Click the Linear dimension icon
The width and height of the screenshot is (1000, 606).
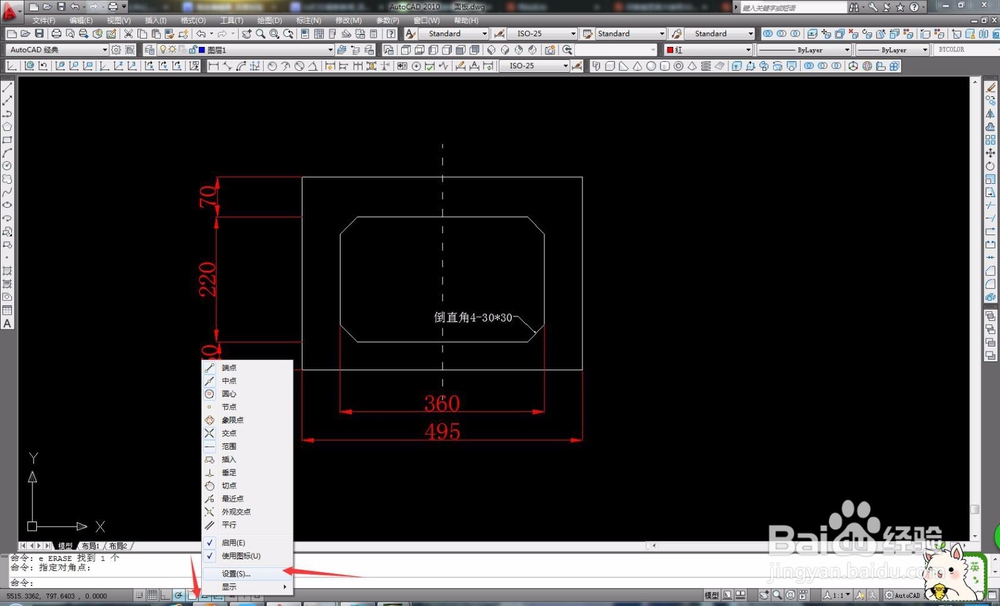pos(213,66)
